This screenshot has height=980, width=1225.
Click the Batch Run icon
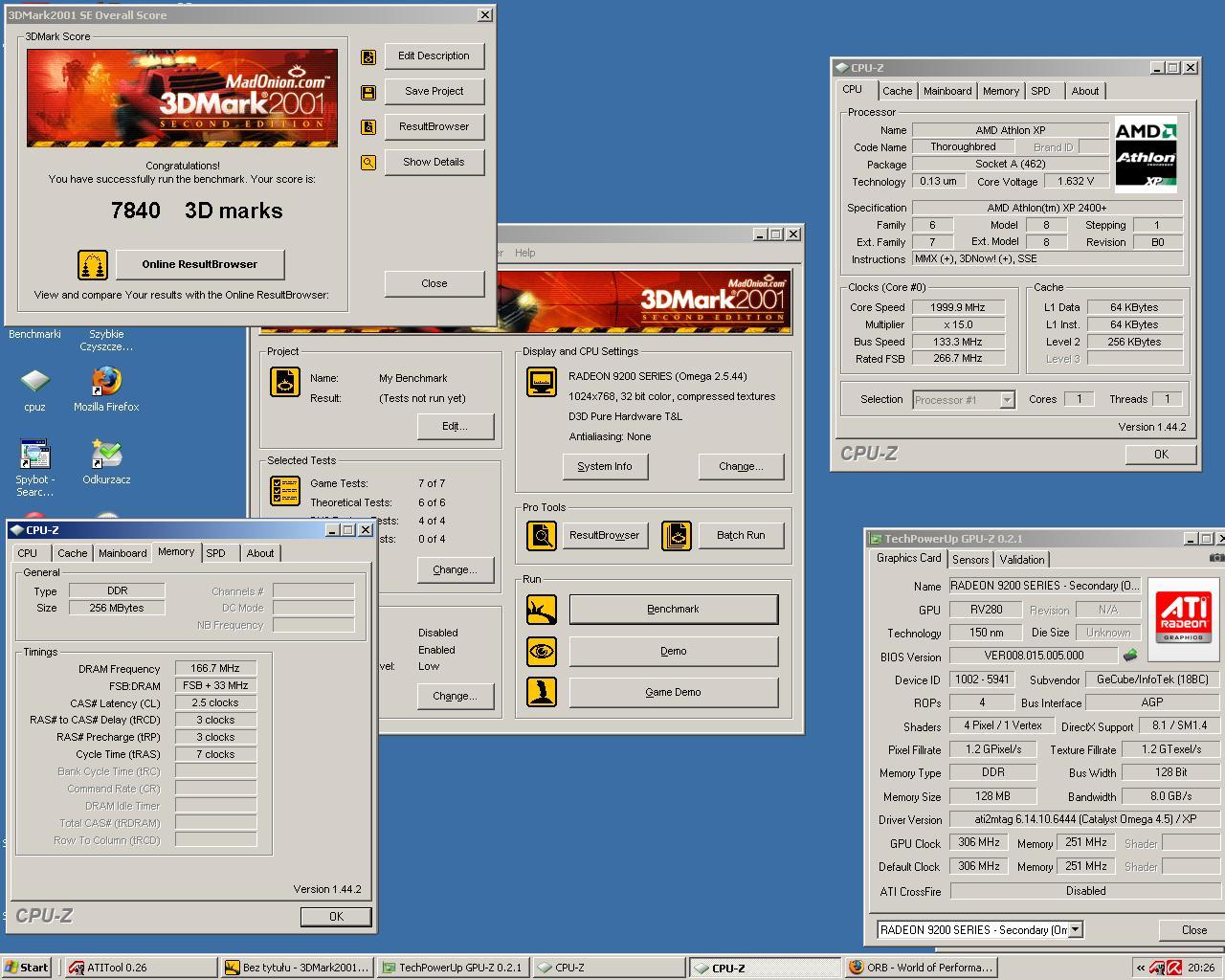pyautogui.click(x=677, y=535)
